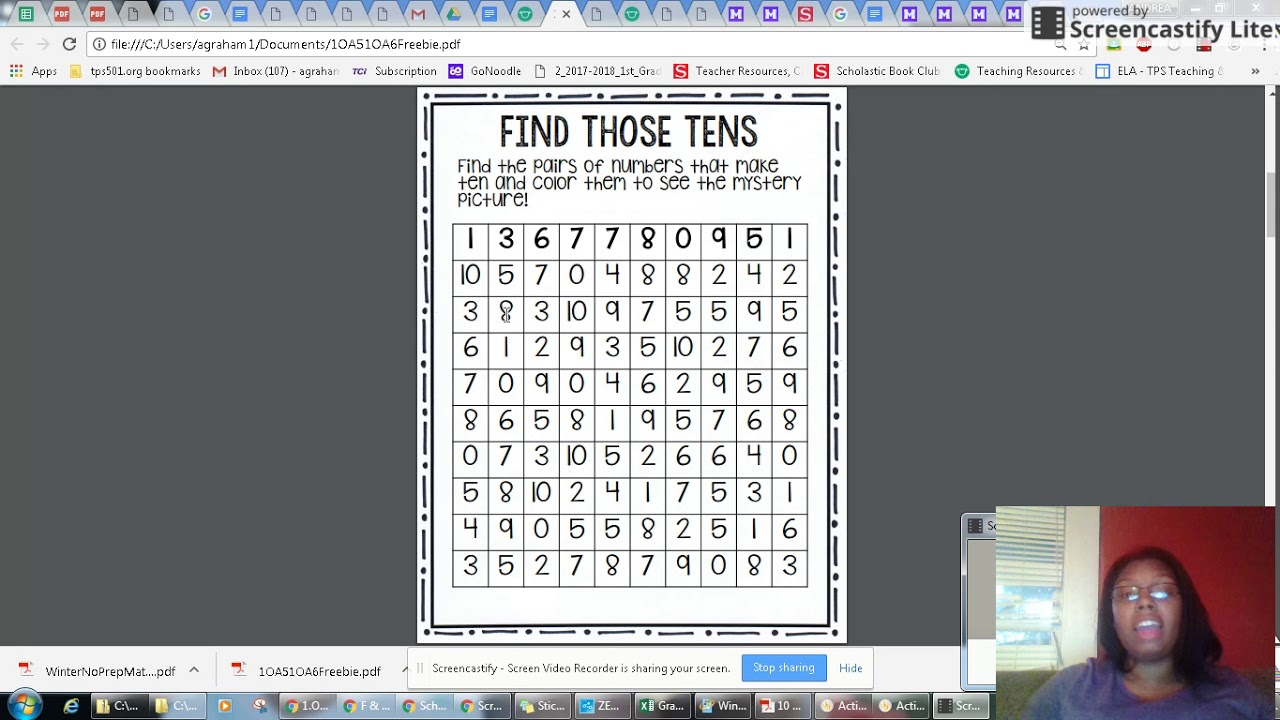The height and width of the screenshot is (720, 1280).
Task: Reload the PDF page
Action: (x=69, y=44)
